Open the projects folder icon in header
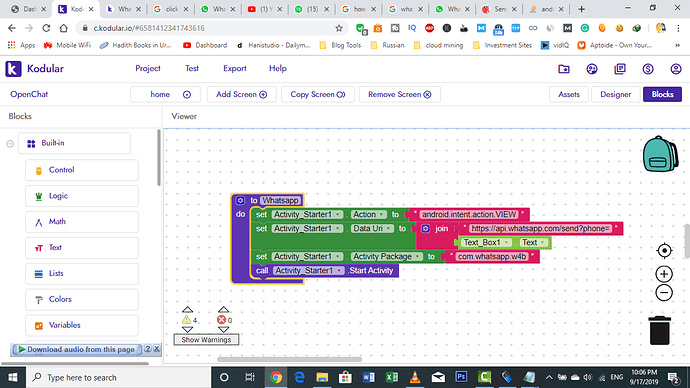Screen dimensions: 690x388 (x=564, y=69)
